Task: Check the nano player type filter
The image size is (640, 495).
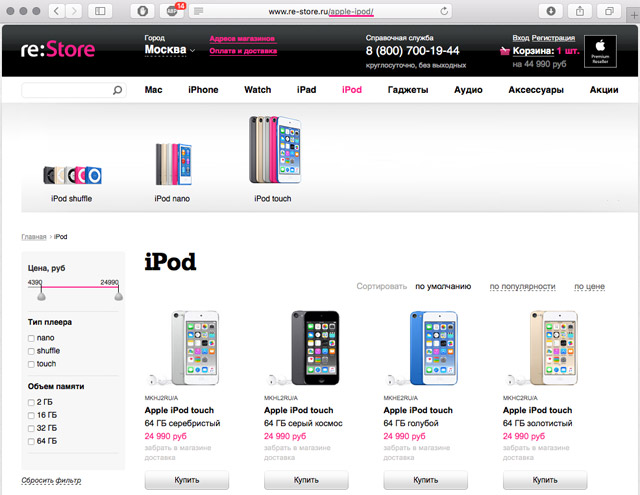Action: [31, 338]
